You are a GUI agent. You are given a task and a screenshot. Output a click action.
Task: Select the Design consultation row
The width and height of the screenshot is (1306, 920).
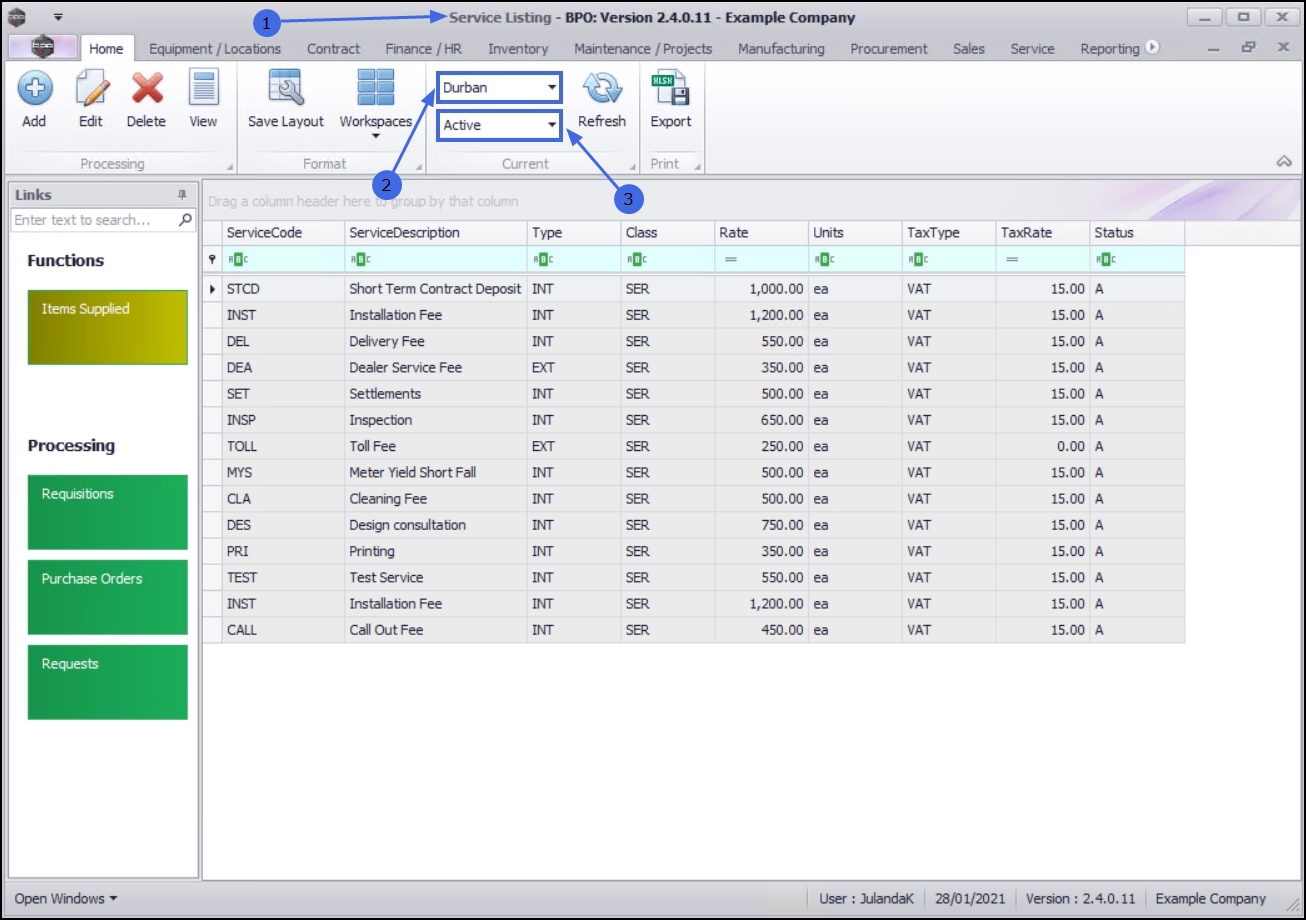[694, 525]
